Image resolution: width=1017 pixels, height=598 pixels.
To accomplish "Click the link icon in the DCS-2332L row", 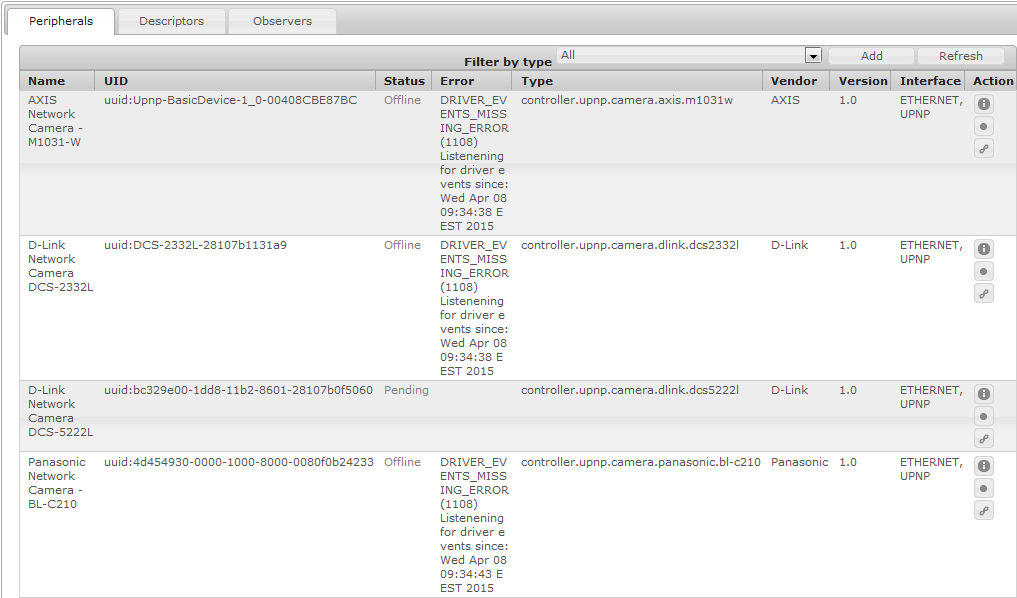I will click(984, 294).
